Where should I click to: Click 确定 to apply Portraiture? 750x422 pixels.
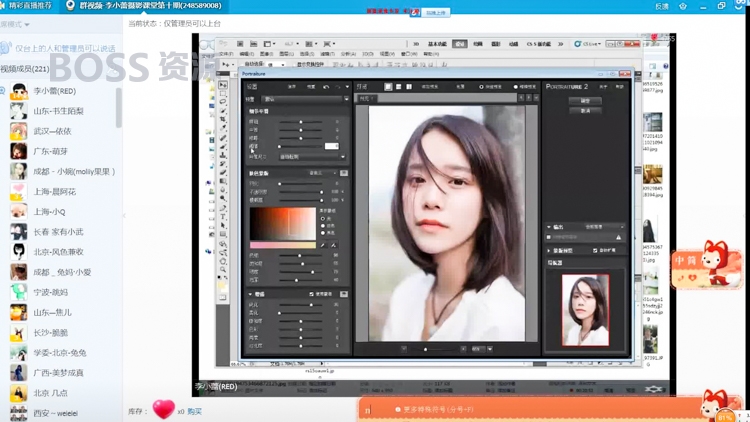pyautogui.click(x=585, y=101)
